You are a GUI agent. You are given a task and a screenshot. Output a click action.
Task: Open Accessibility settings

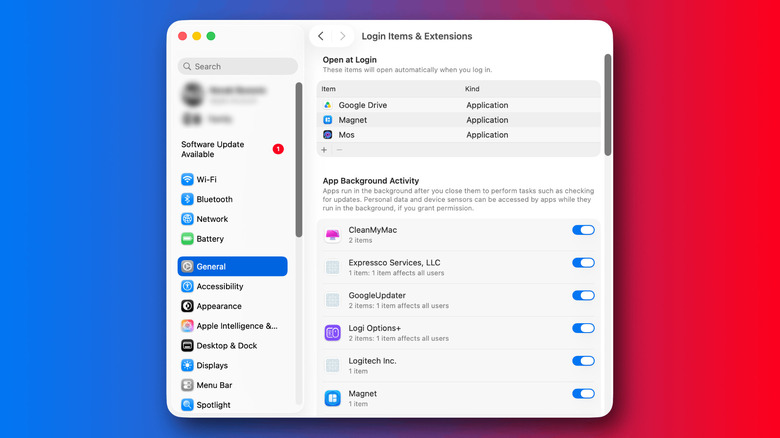tap(232, 286)
